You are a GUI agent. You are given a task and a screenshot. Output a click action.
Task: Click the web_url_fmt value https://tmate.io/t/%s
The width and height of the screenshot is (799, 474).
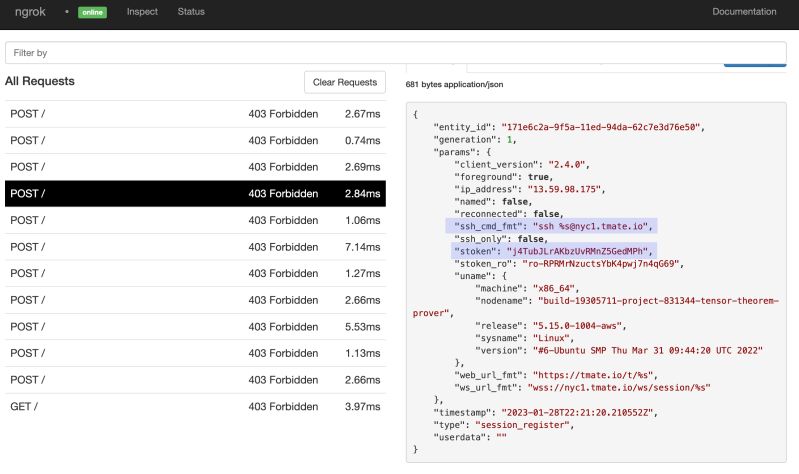593,375
